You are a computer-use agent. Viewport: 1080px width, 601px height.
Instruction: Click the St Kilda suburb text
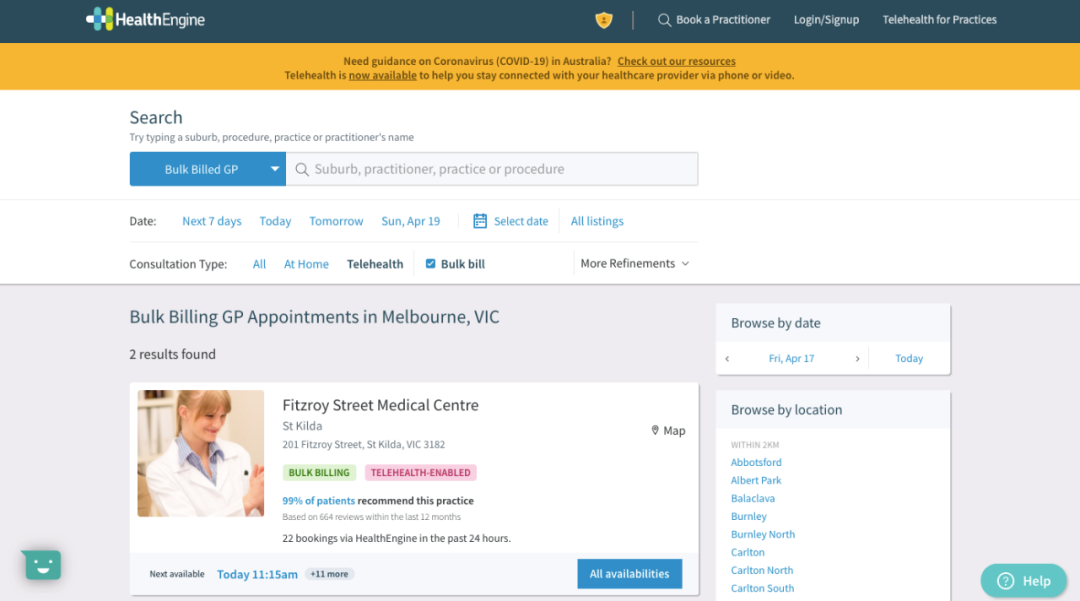302,426
